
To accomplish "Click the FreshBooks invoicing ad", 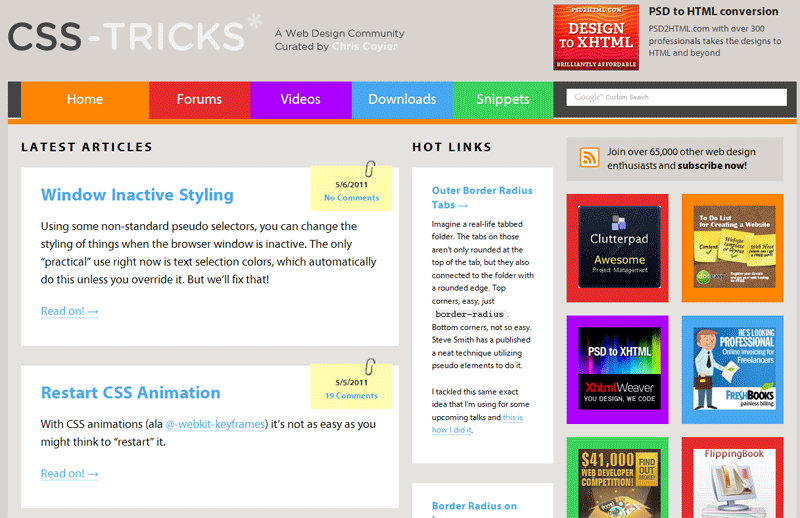I will point(733,369).
